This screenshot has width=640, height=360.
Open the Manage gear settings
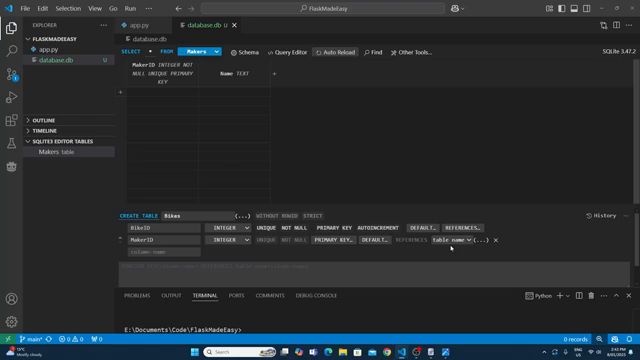[11, 322]
